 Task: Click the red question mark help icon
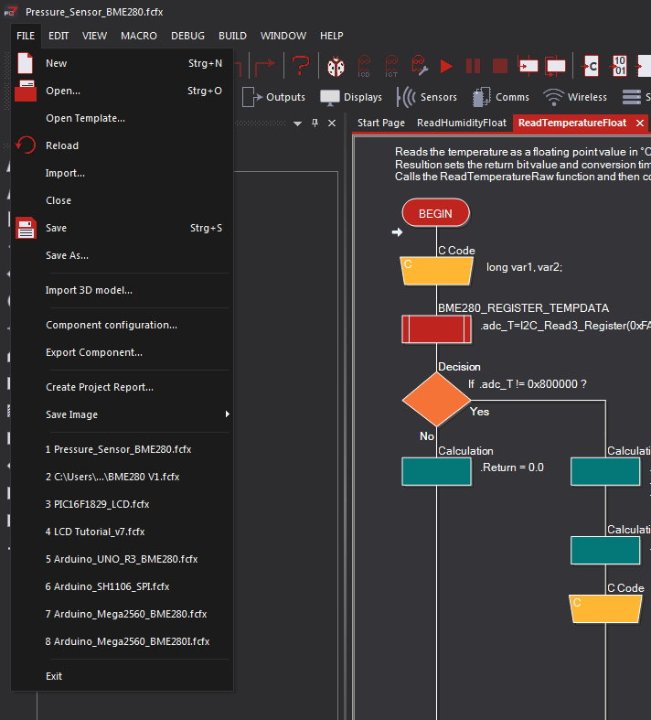[x=300, y=66]
